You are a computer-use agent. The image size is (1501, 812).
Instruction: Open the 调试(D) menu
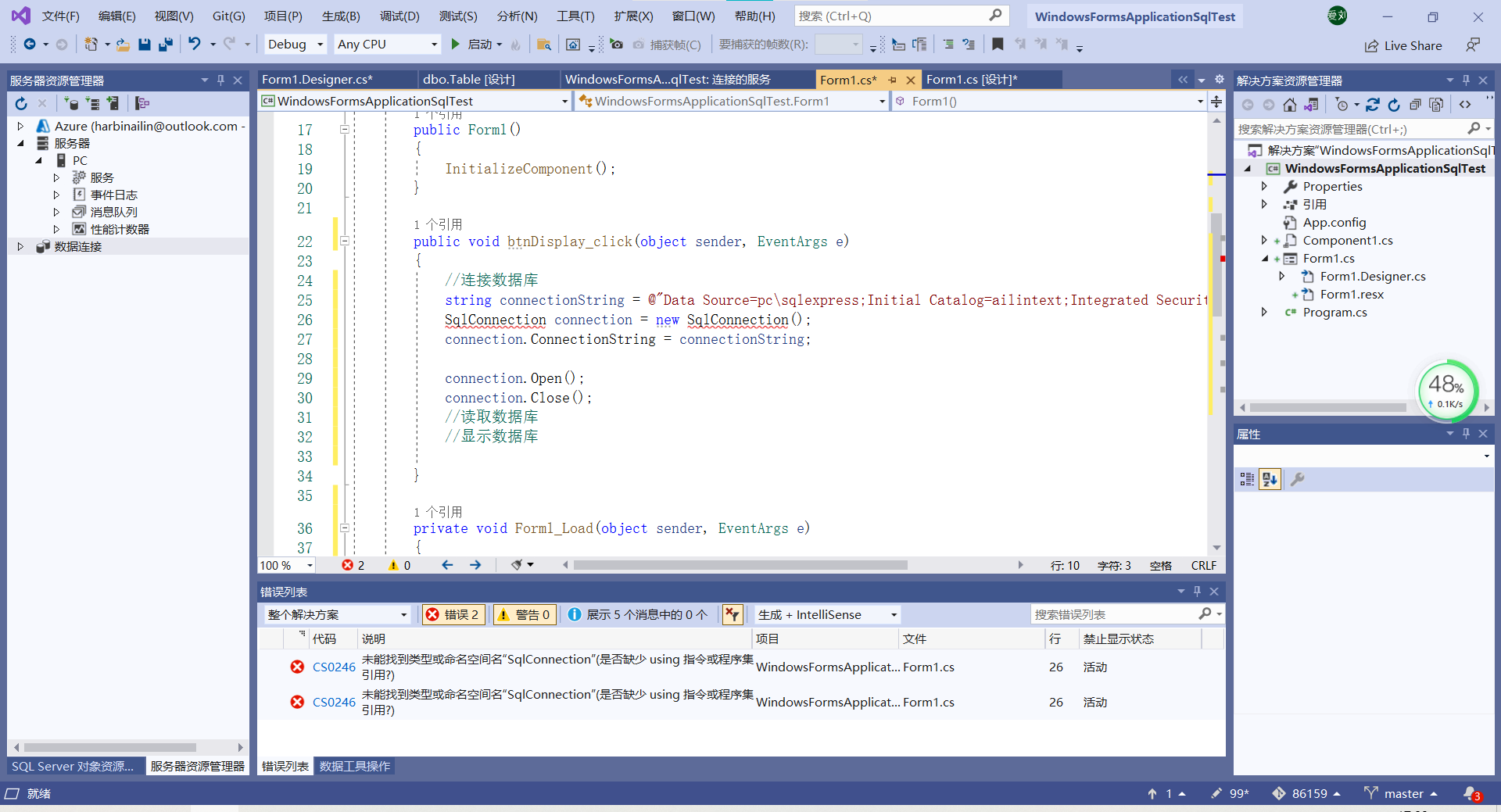[399, 16]
